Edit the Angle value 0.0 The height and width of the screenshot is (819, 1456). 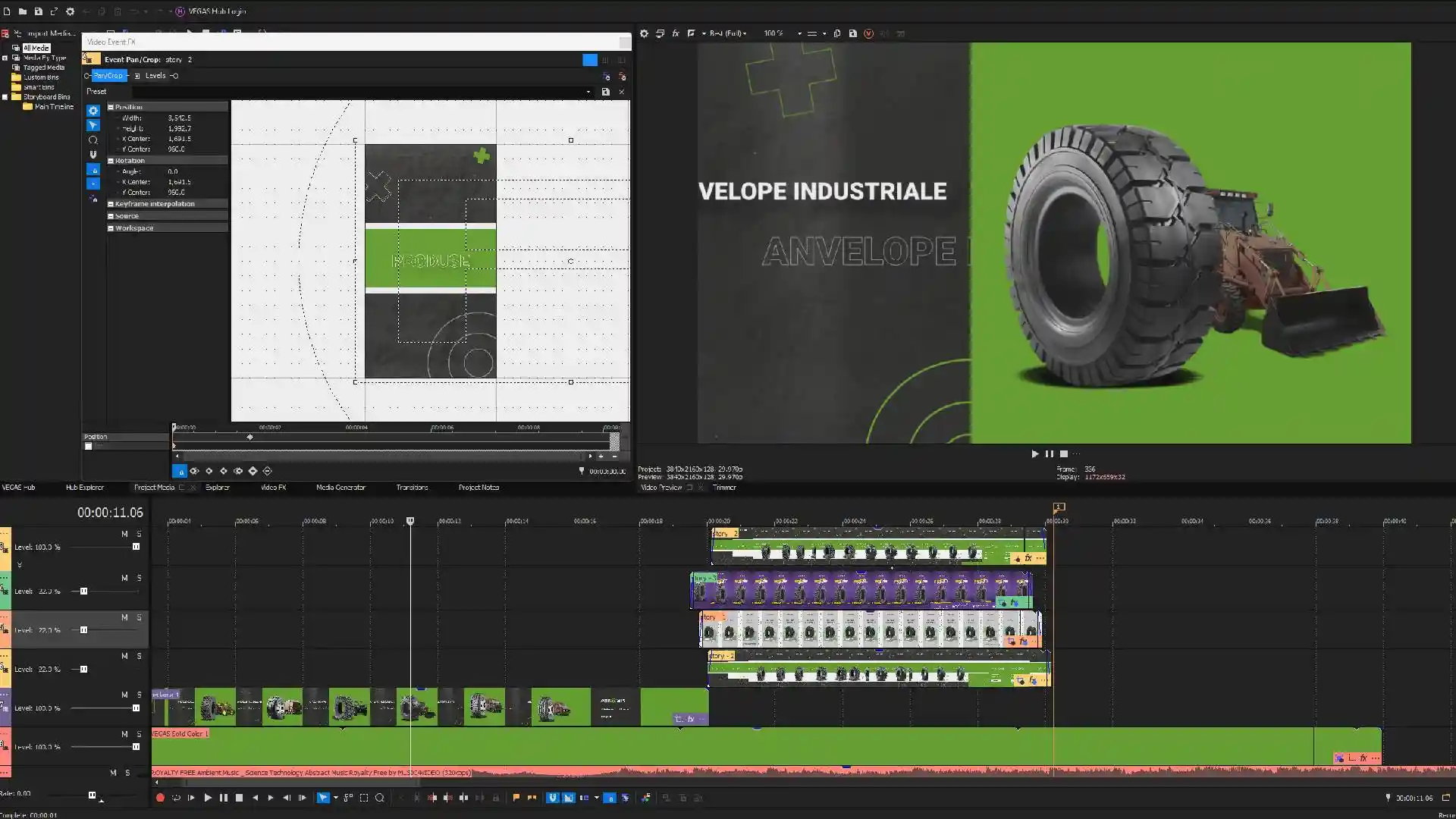(x=173, y=171)
